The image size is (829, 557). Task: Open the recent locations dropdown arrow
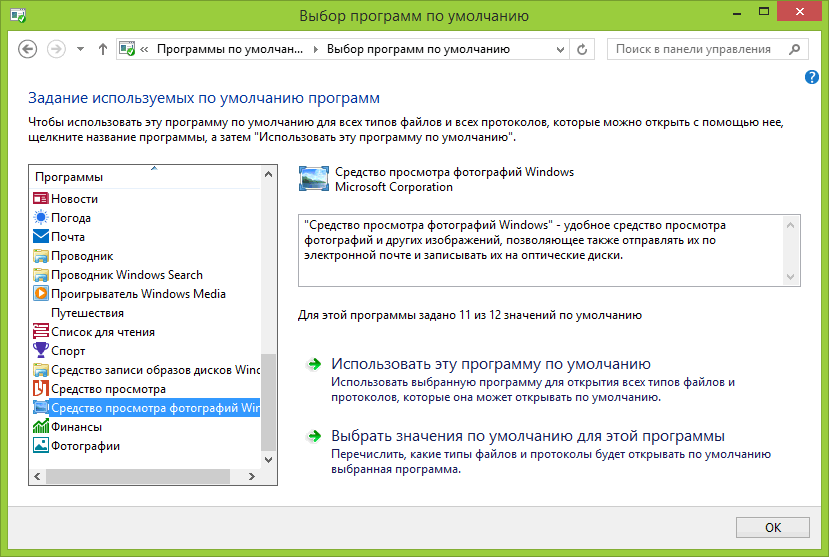click(x=80, y=49)
